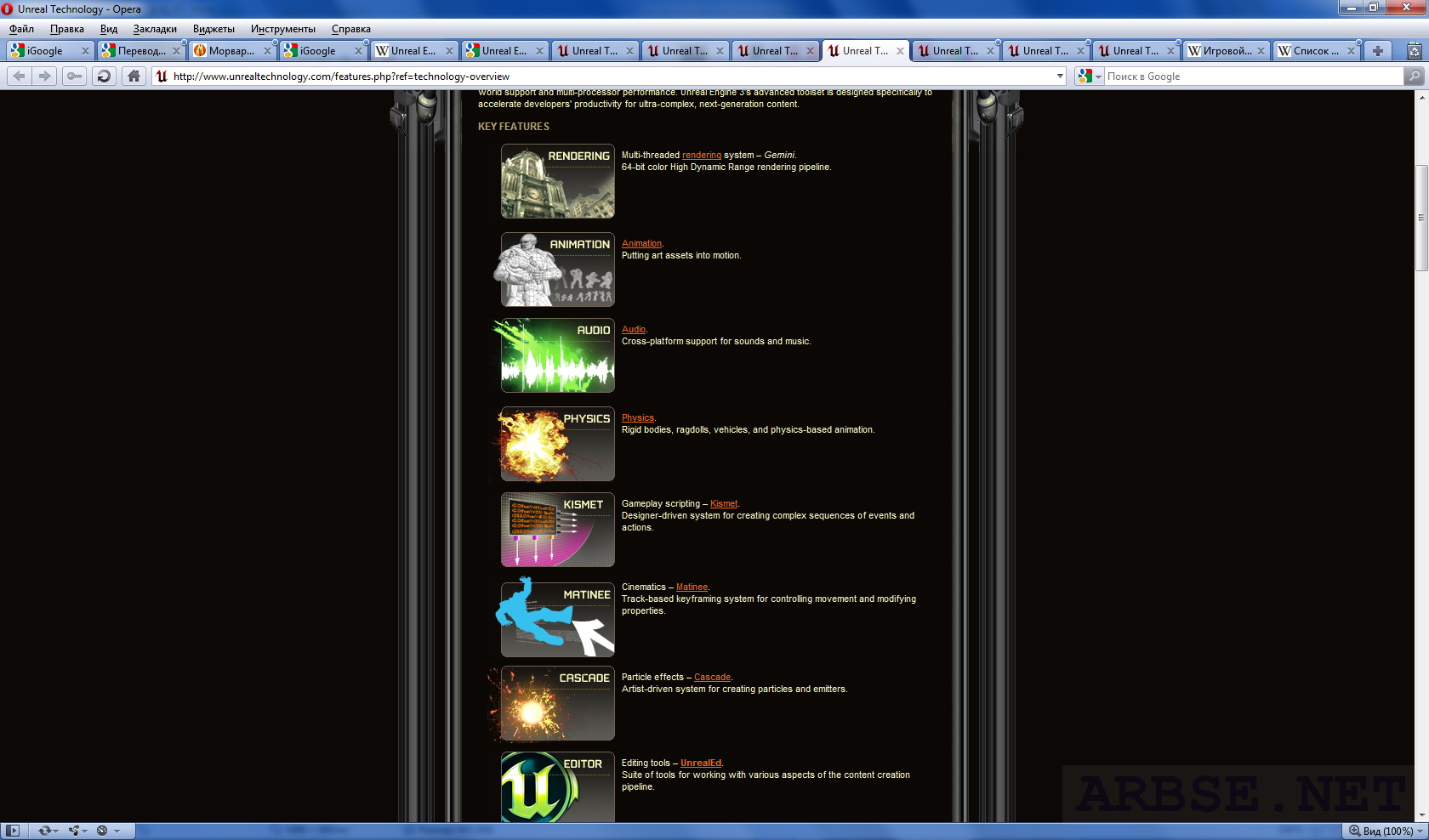Open the Инструменты menu
This screenshot has width=1429, height=840.
pyautogui.click(x=283, y=29)
